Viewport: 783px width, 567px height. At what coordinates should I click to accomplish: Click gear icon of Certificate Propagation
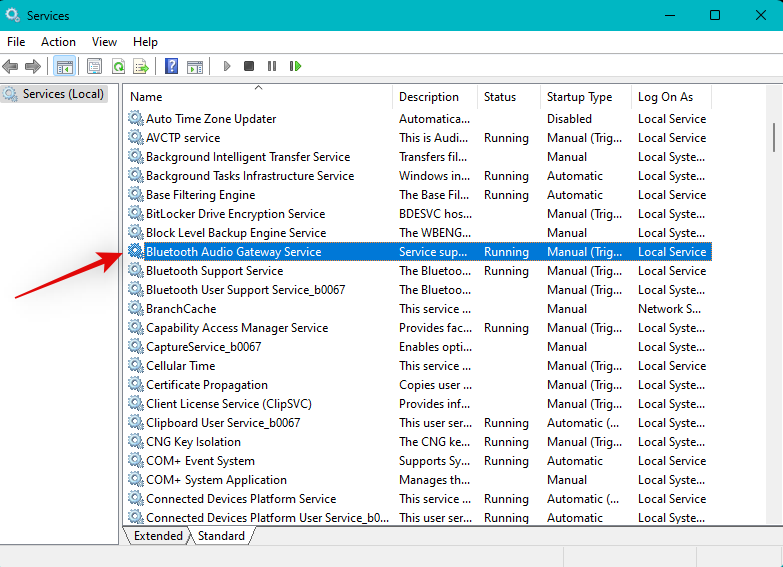[x=135, y=384]
